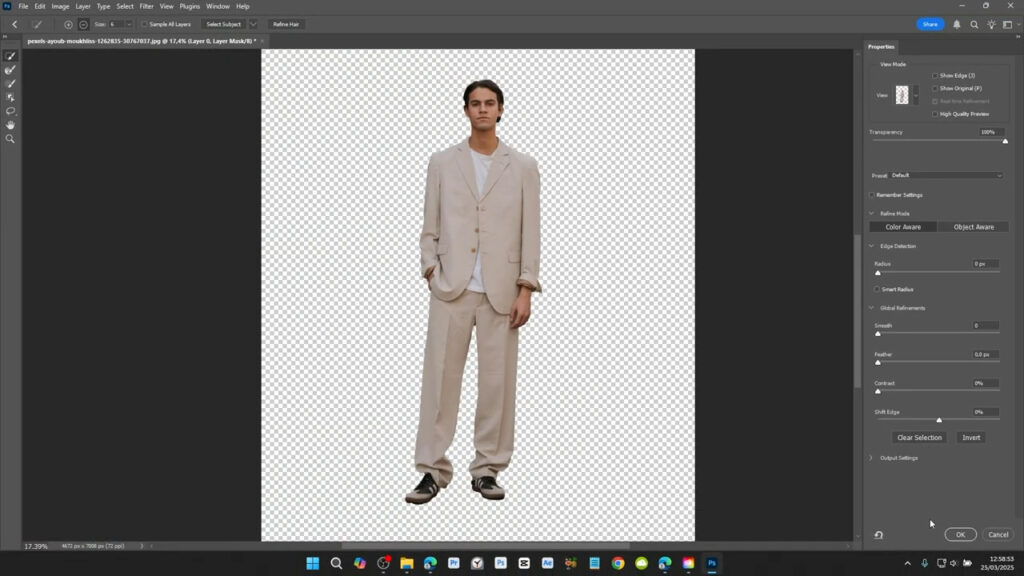Open the Filter menu
This screenshot has height=576, width=1024.
(147, 5)
